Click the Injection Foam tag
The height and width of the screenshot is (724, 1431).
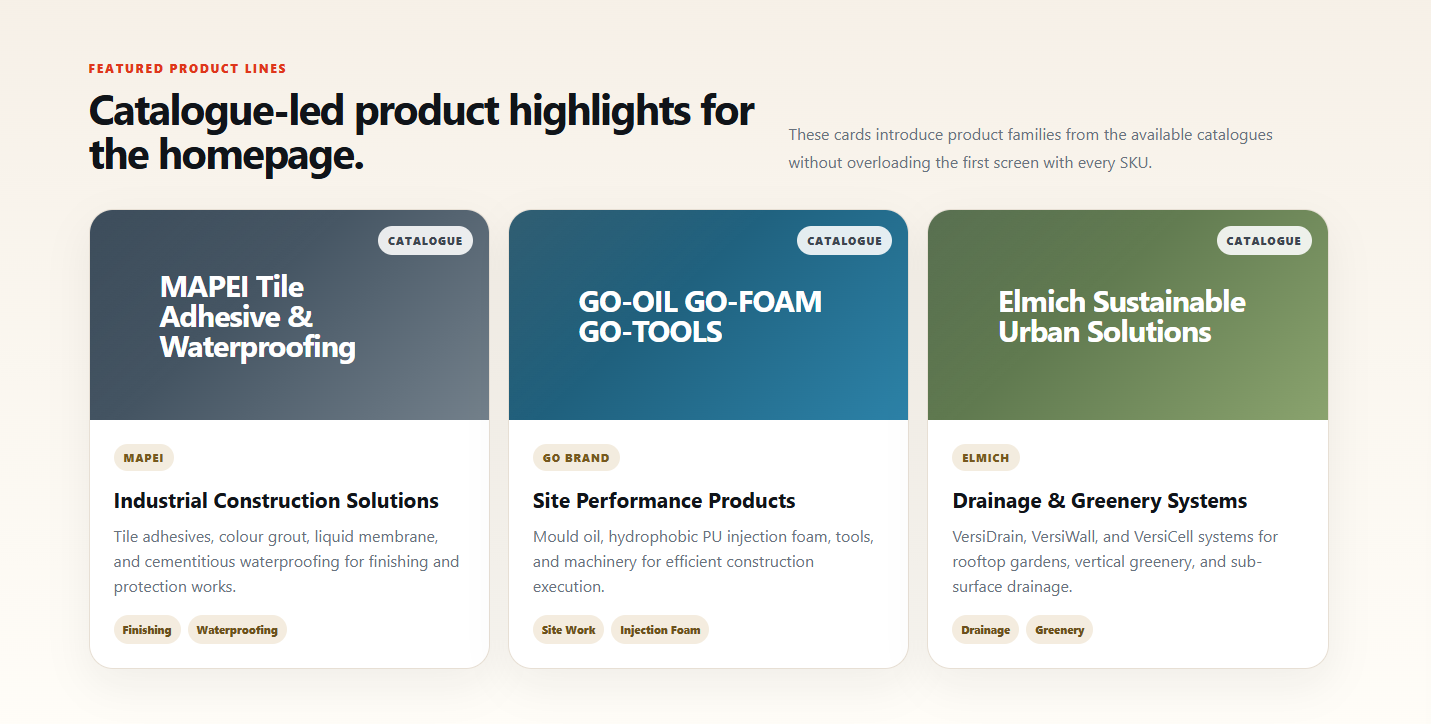(660, 630)
